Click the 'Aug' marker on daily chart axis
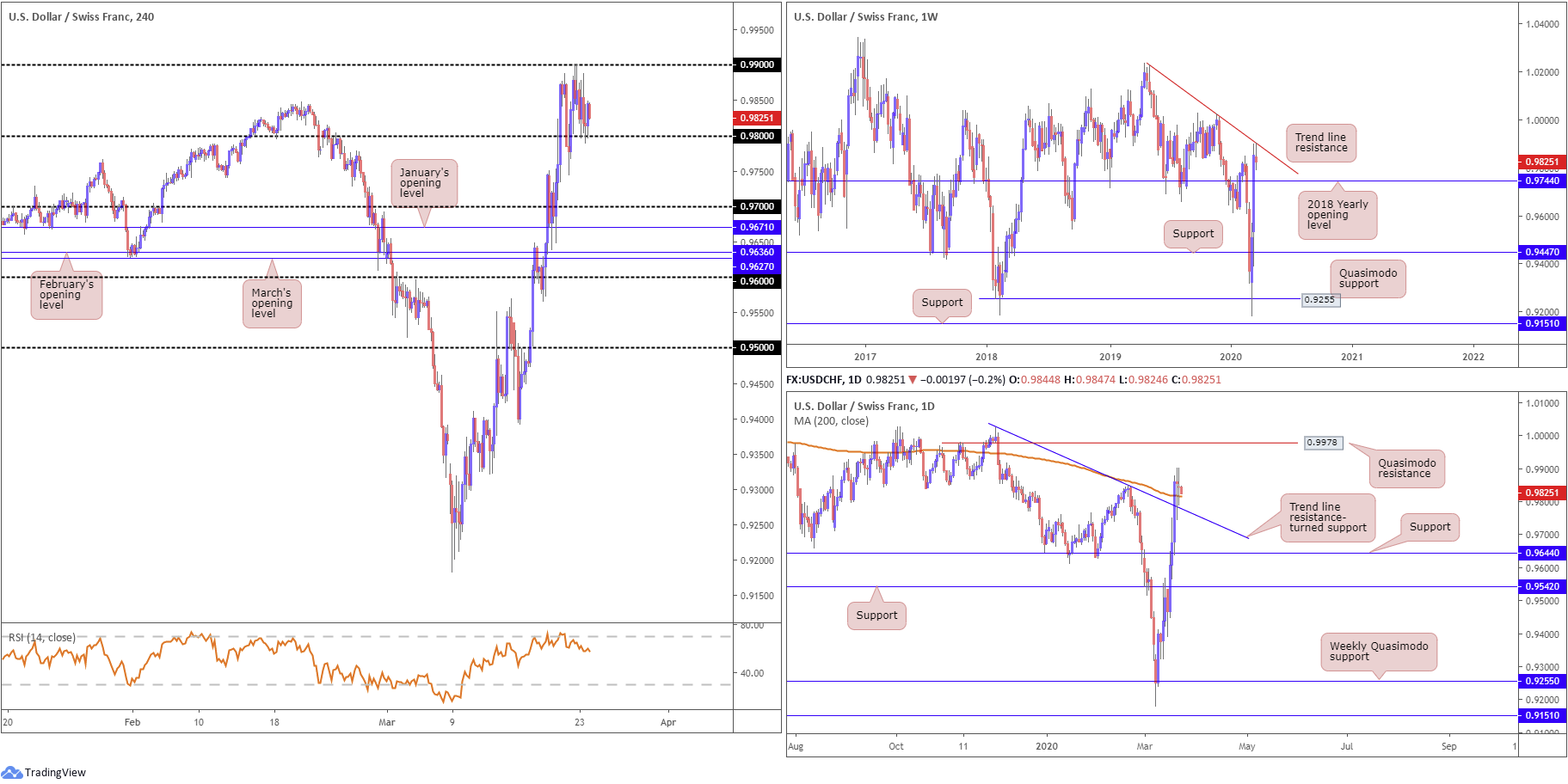Viewport: 1568px width, 784px height. pos(796,746)
